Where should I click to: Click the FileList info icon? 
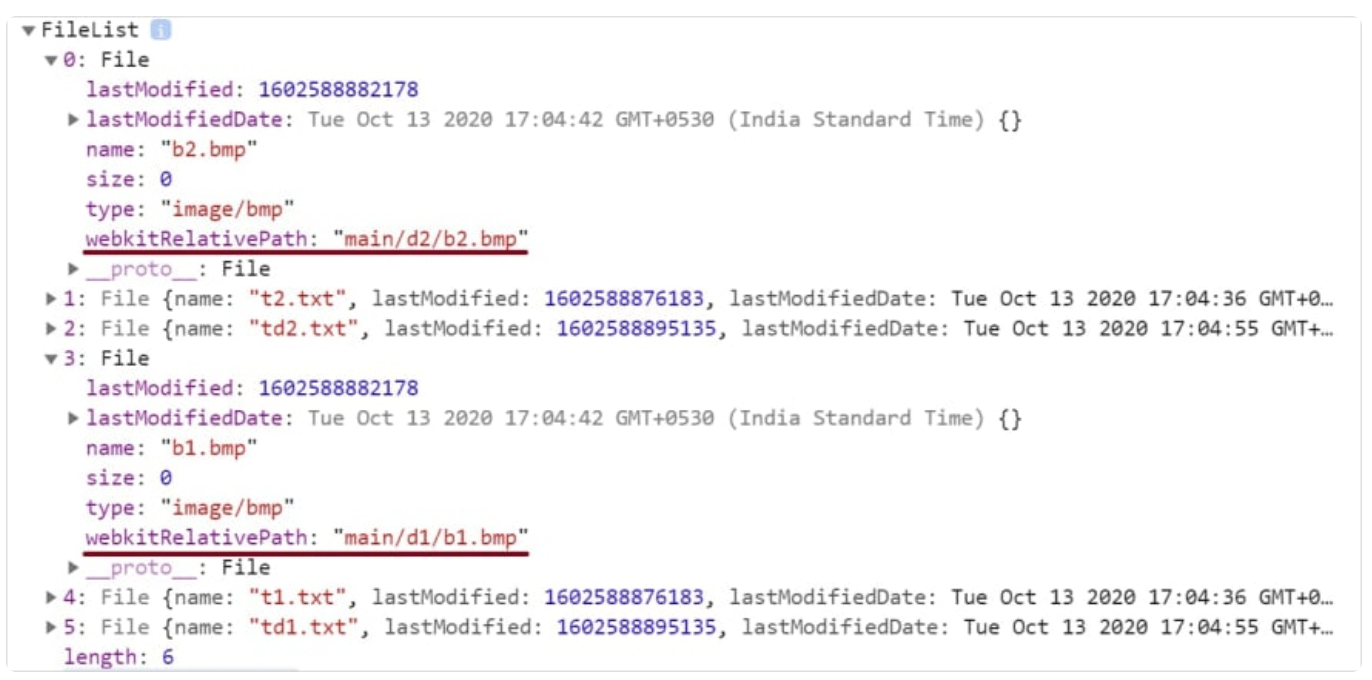161,30
